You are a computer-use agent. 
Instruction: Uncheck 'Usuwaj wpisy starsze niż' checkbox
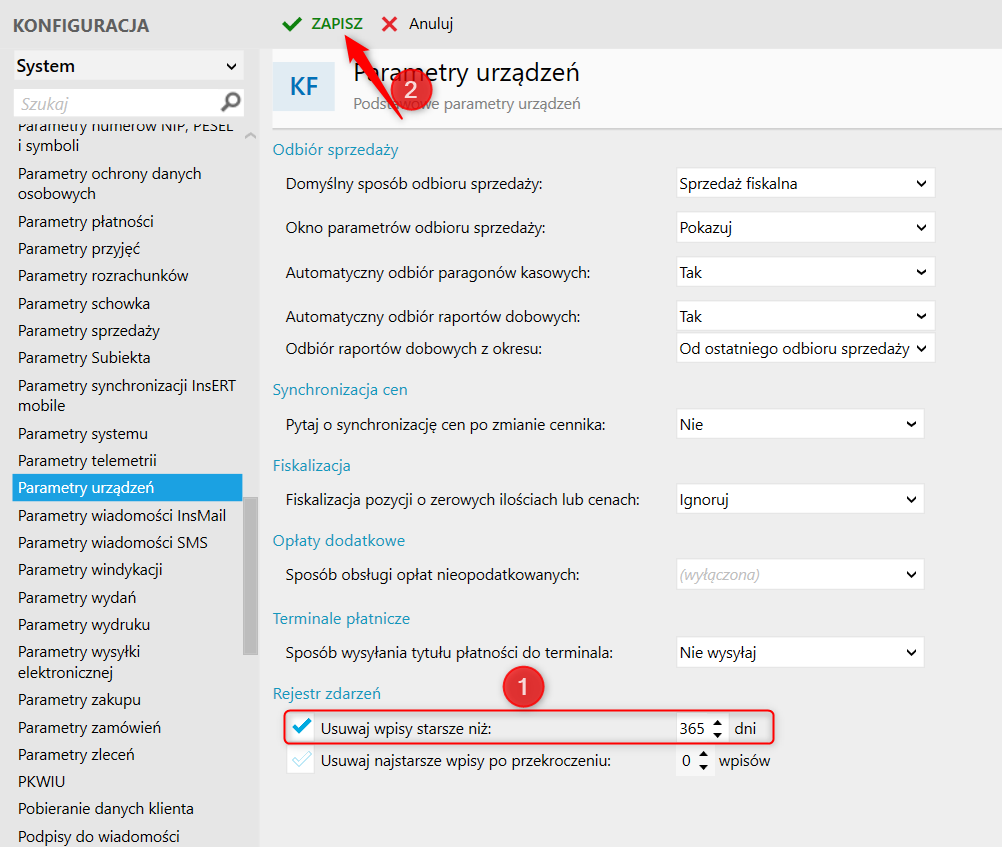click(x=301, y=728)
